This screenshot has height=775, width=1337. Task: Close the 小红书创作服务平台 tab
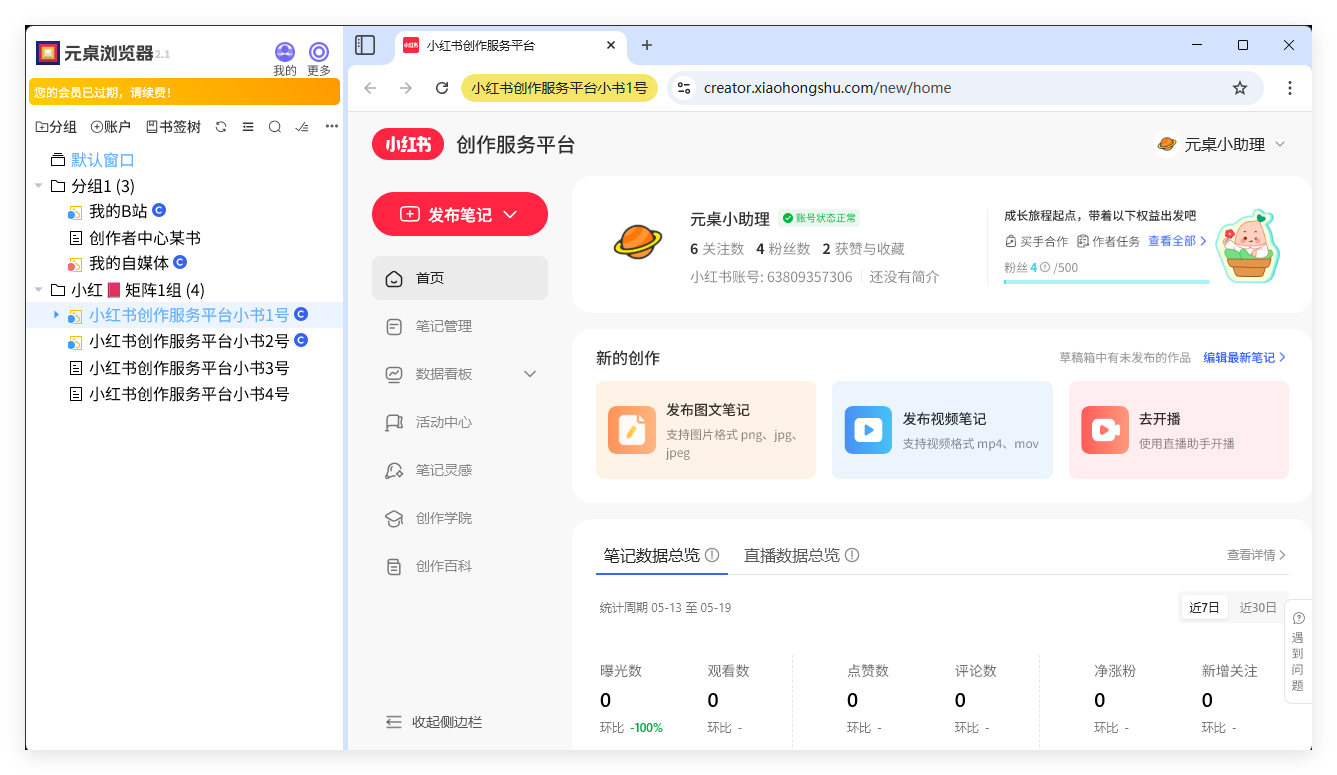611,45
